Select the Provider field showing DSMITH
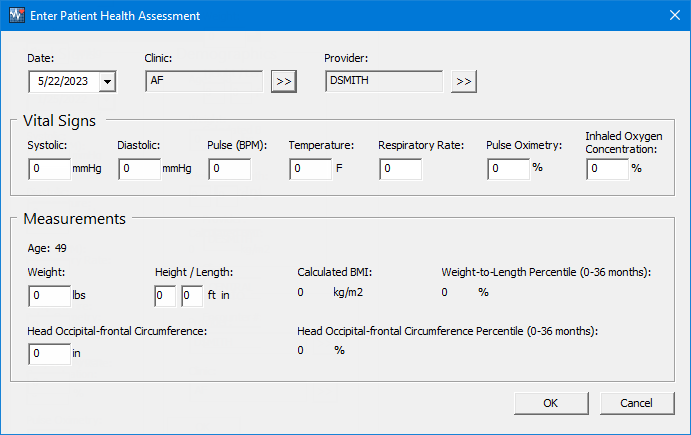This screenshot has width=691, height=435. point(384,81)
